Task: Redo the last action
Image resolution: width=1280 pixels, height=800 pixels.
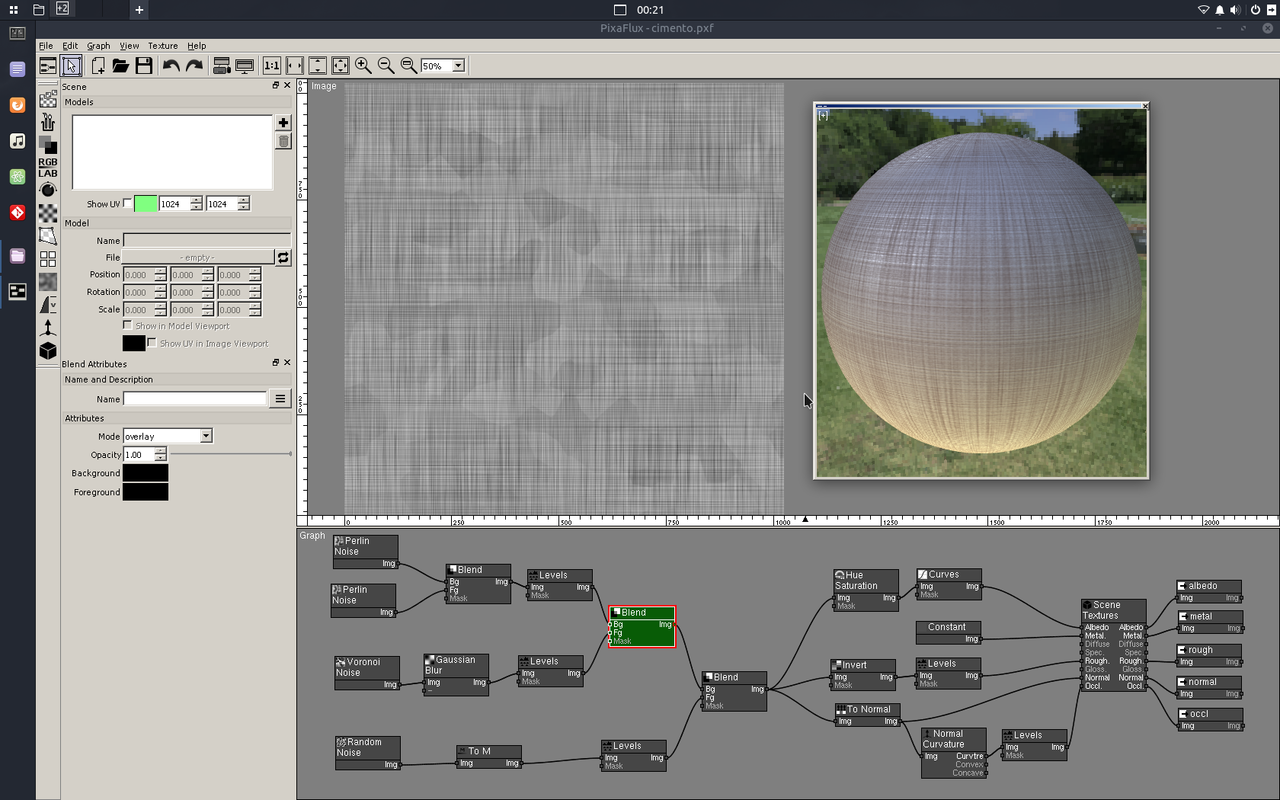Action: pos(194,66)
